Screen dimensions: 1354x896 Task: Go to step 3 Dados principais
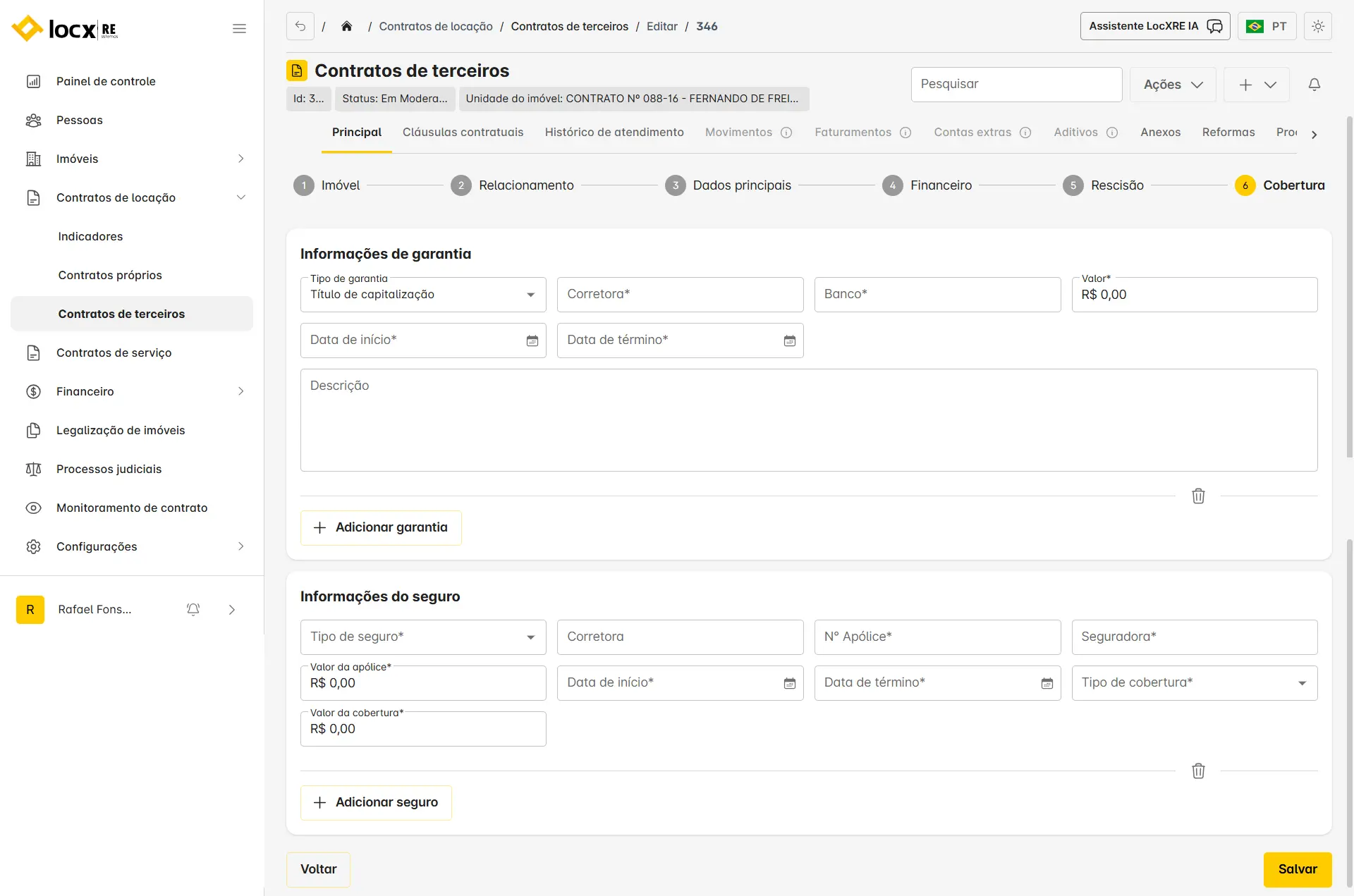pyautogui.click(x=728, y=185)
